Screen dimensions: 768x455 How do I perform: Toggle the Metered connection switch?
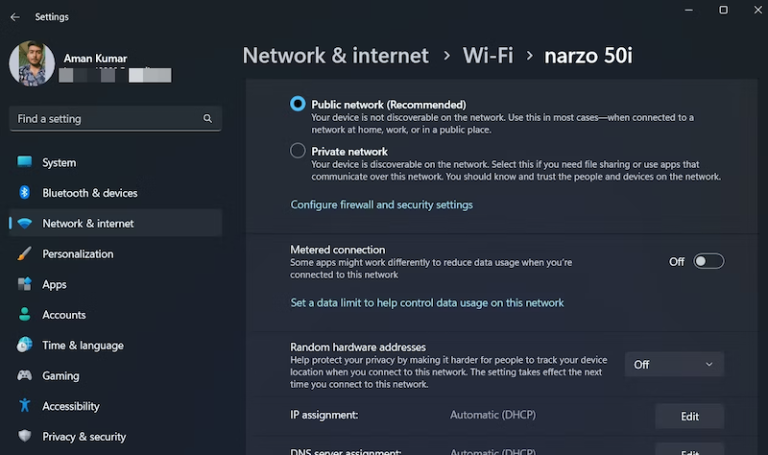708,261
